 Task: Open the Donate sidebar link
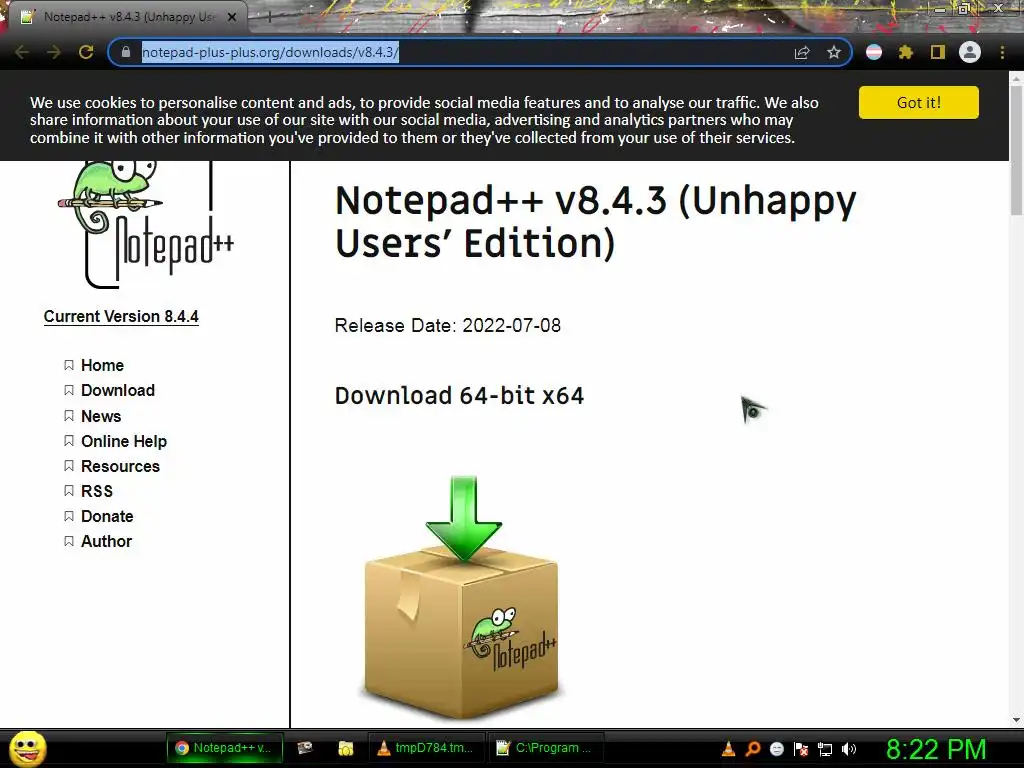[x=107, y=517]
